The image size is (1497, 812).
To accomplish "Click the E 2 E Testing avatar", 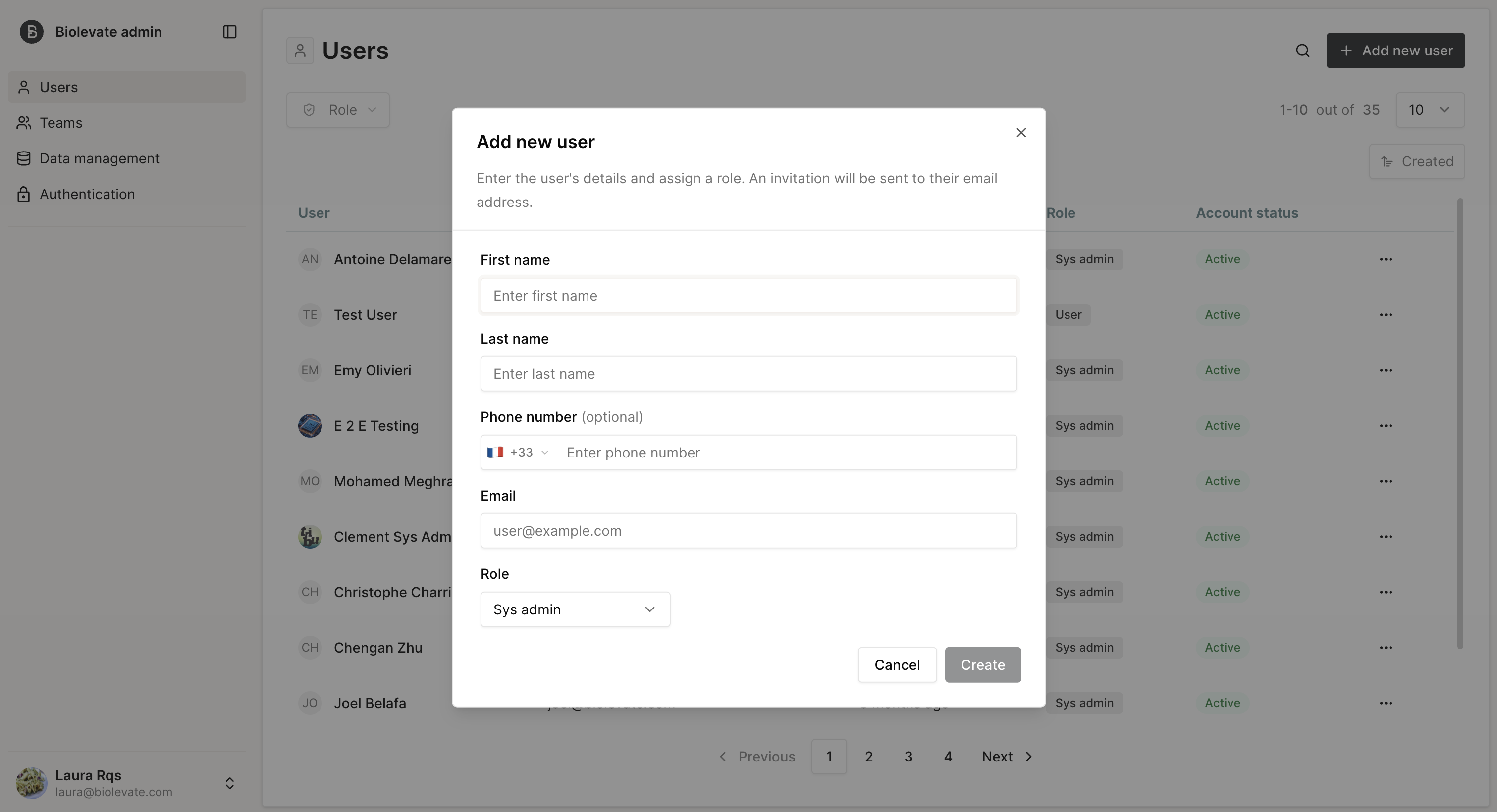I will click(x=310, y=426).
